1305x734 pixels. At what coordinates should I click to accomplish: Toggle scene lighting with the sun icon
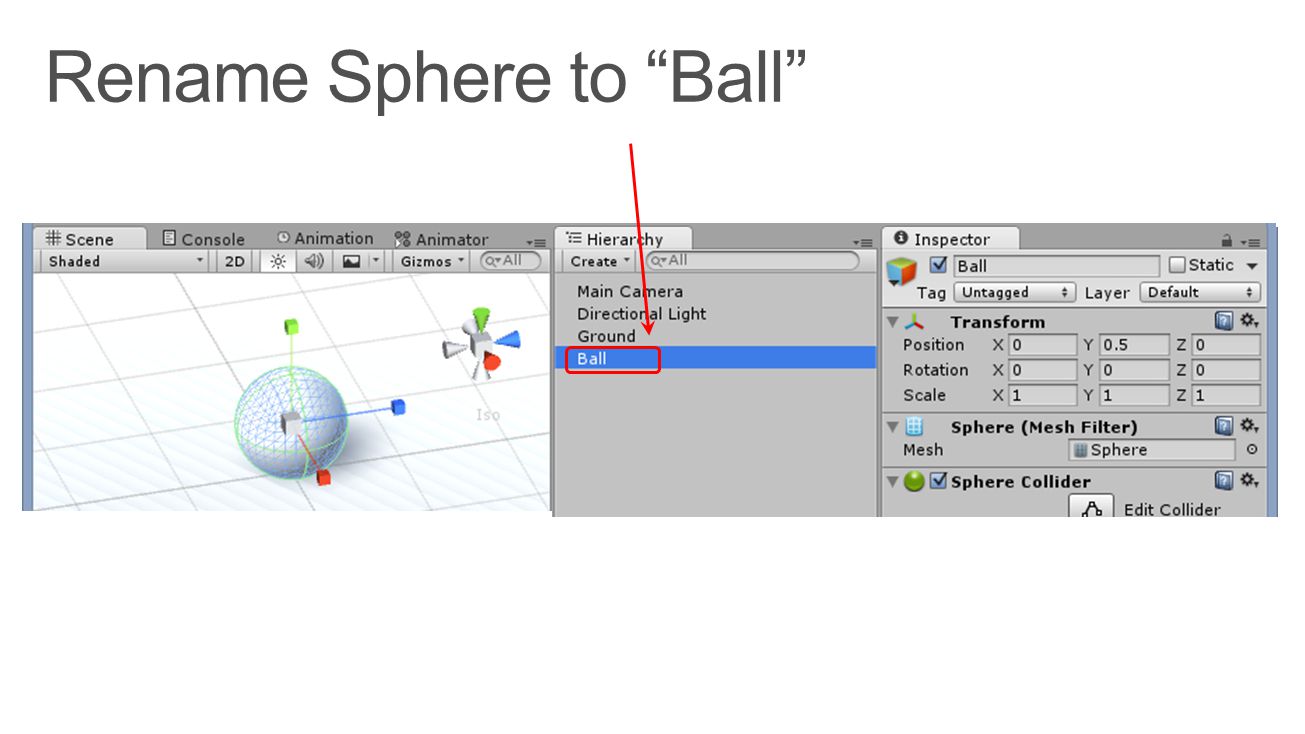click(x=277, y=261)
